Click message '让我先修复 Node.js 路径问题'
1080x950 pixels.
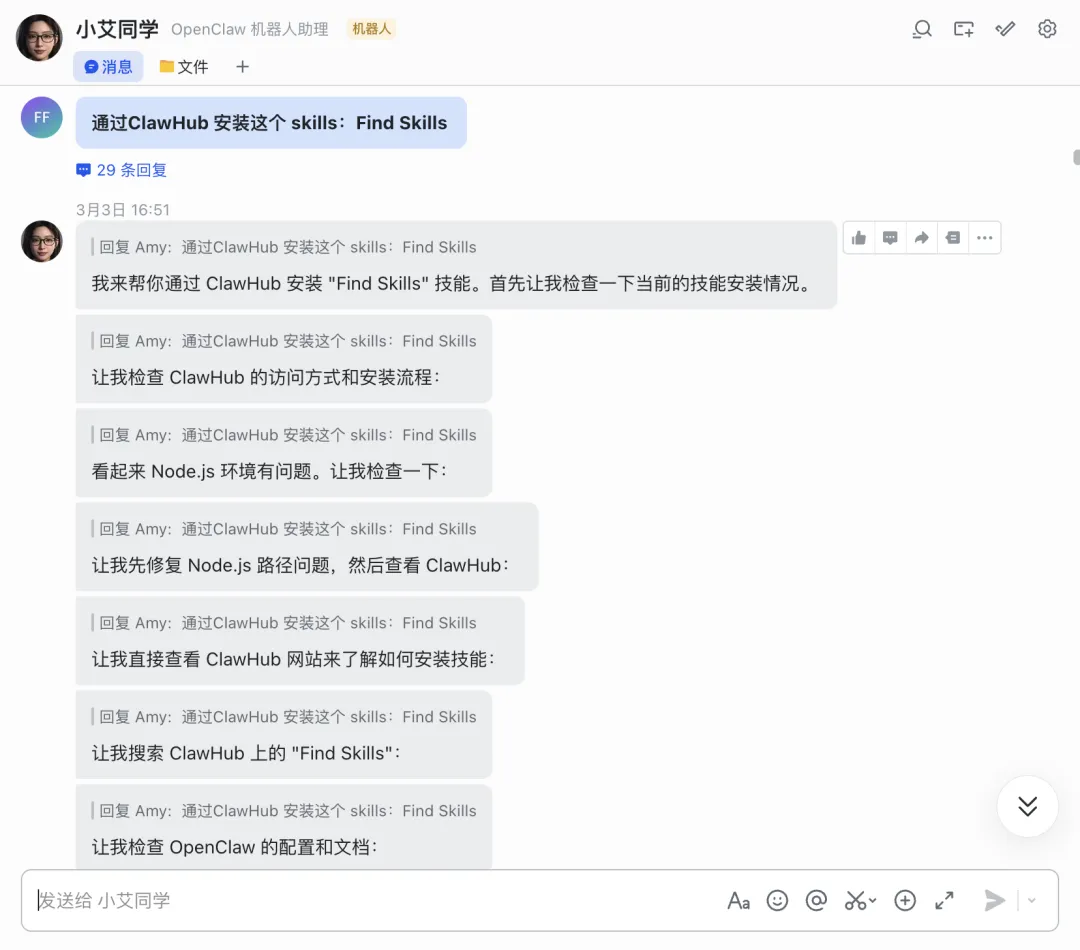(307, 547)
